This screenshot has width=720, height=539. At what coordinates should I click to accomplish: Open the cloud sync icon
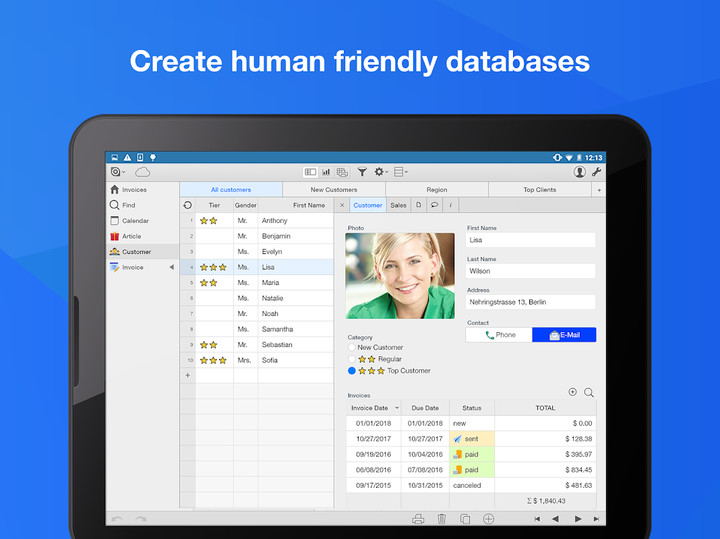142,172
